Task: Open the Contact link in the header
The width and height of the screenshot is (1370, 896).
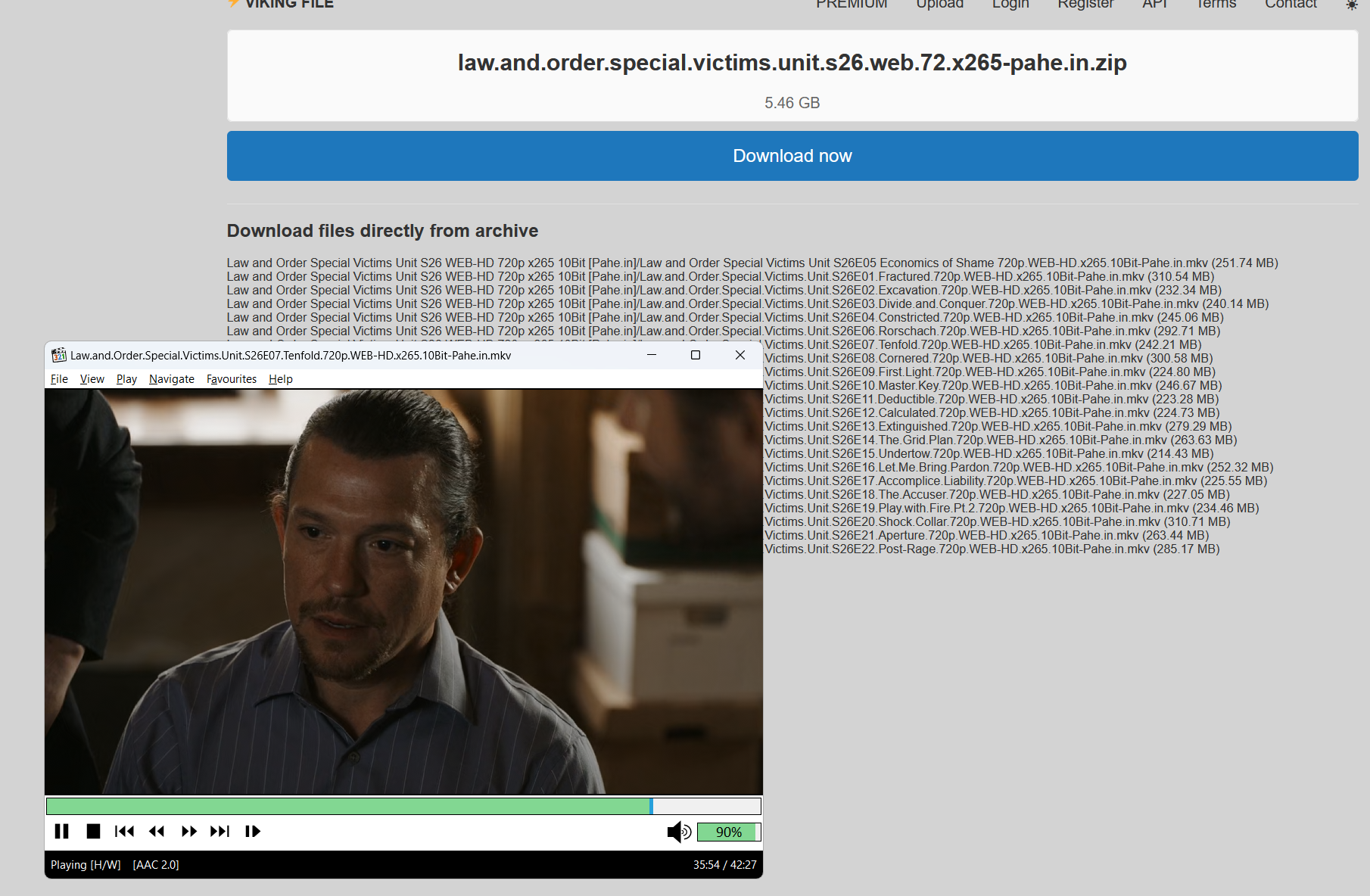Action: point(1291,4)
